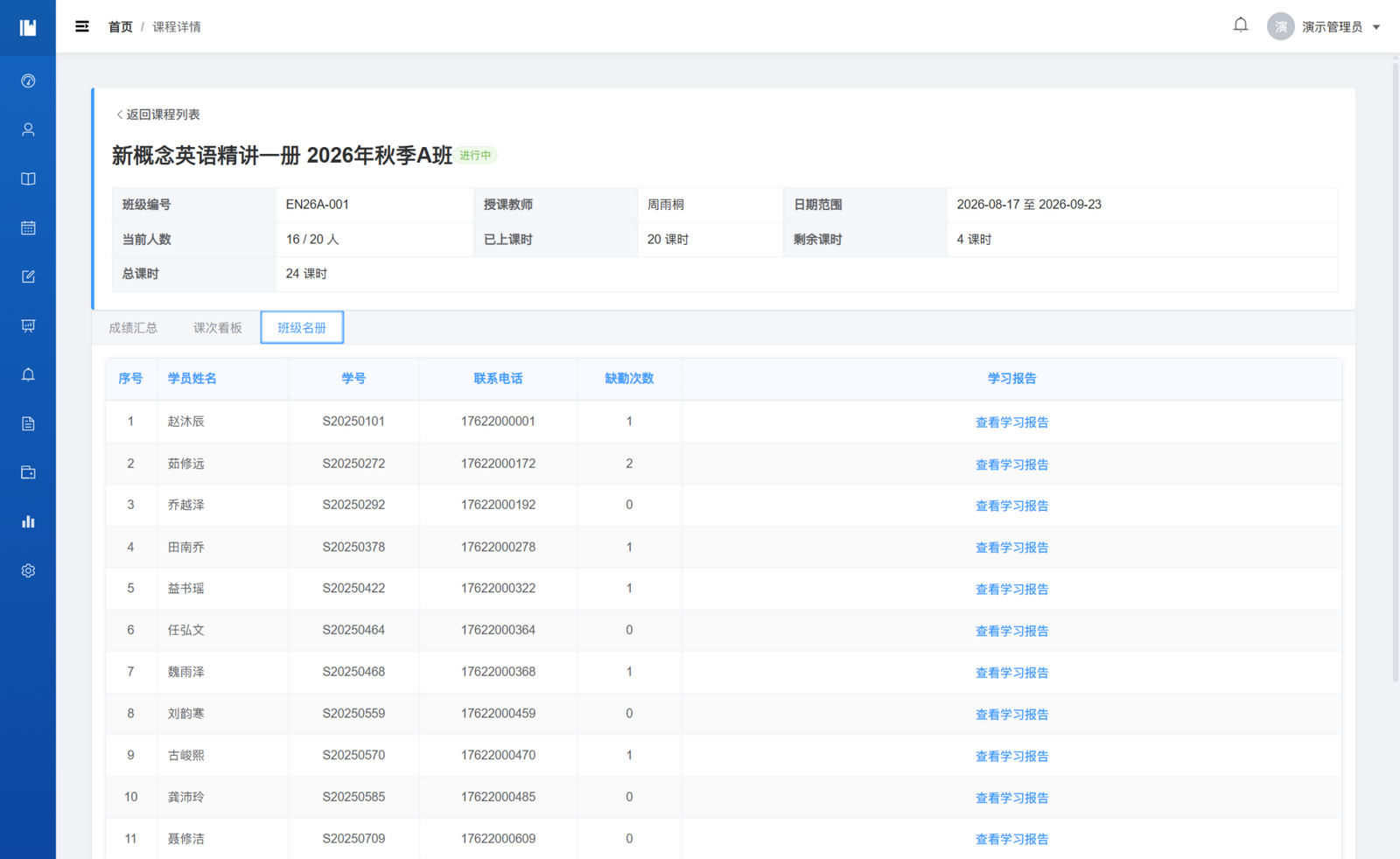The image size is (1400, 859).
Task: Open 查看学习报告 for 刘韵寒
Action: [1011, 715]
